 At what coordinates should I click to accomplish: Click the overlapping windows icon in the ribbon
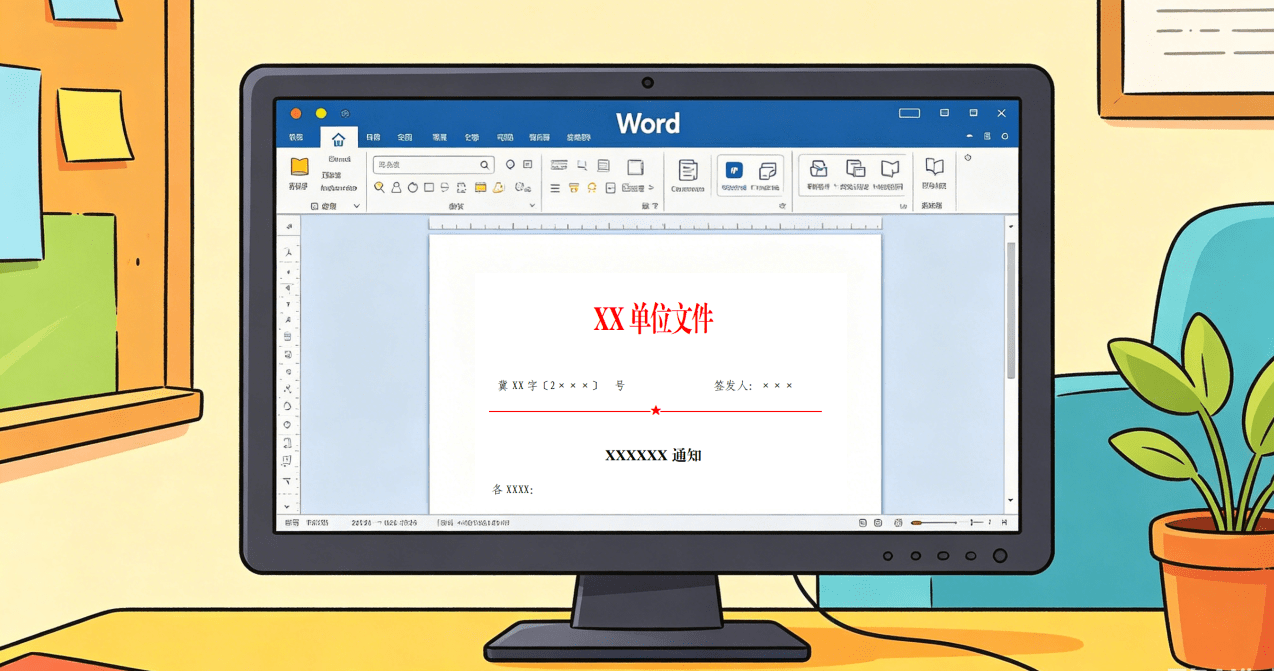pos(855,168)
